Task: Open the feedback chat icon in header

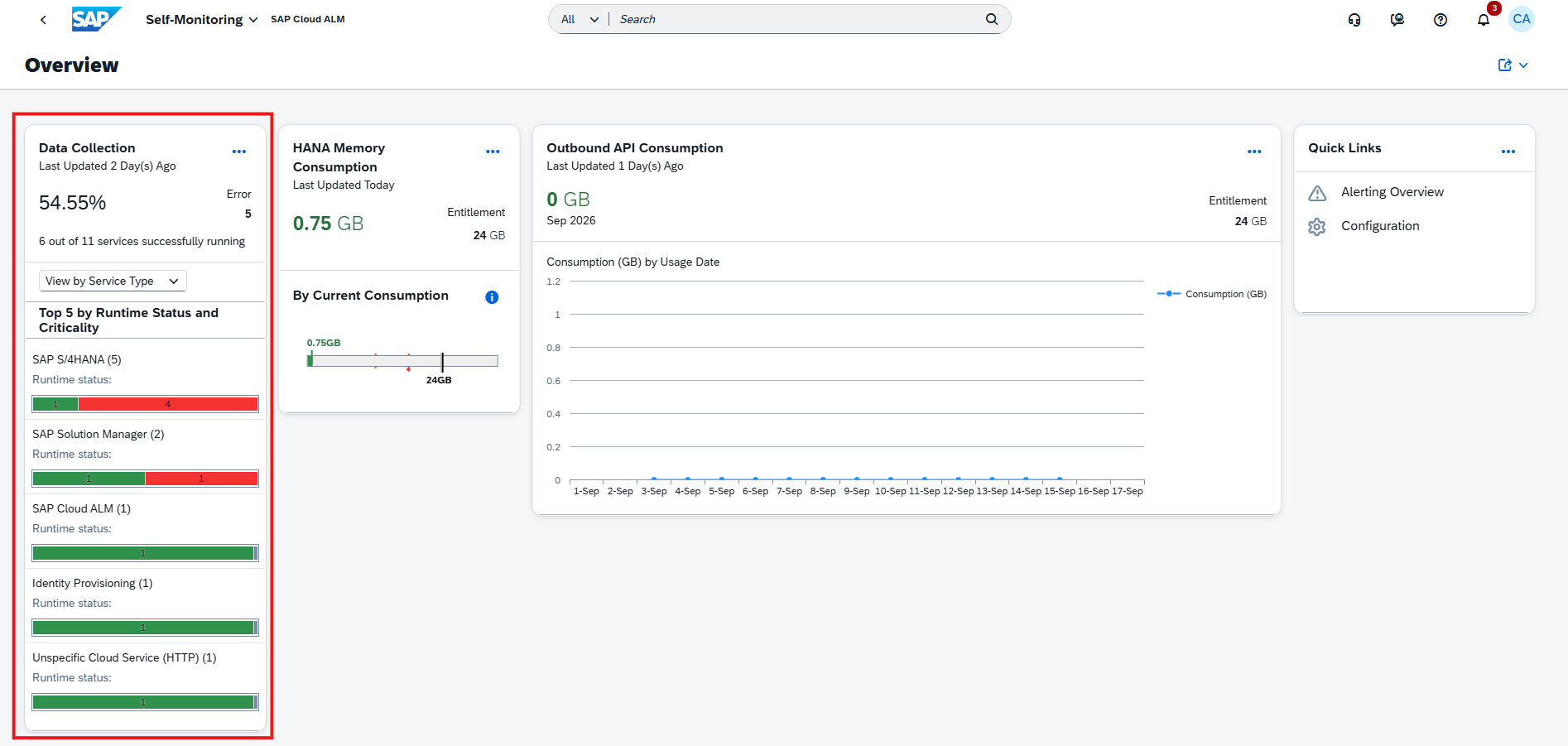Action: pyautogui.click(x=1397, y=20)
